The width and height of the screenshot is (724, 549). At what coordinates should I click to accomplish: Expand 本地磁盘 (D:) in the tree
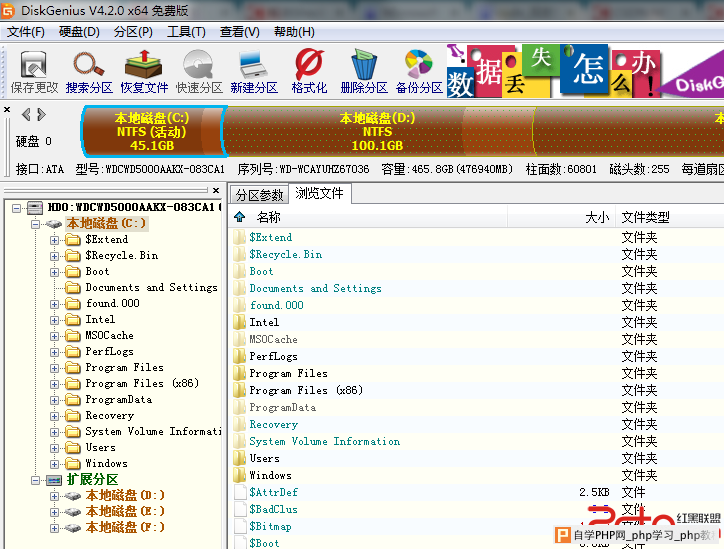click(54, 496)
